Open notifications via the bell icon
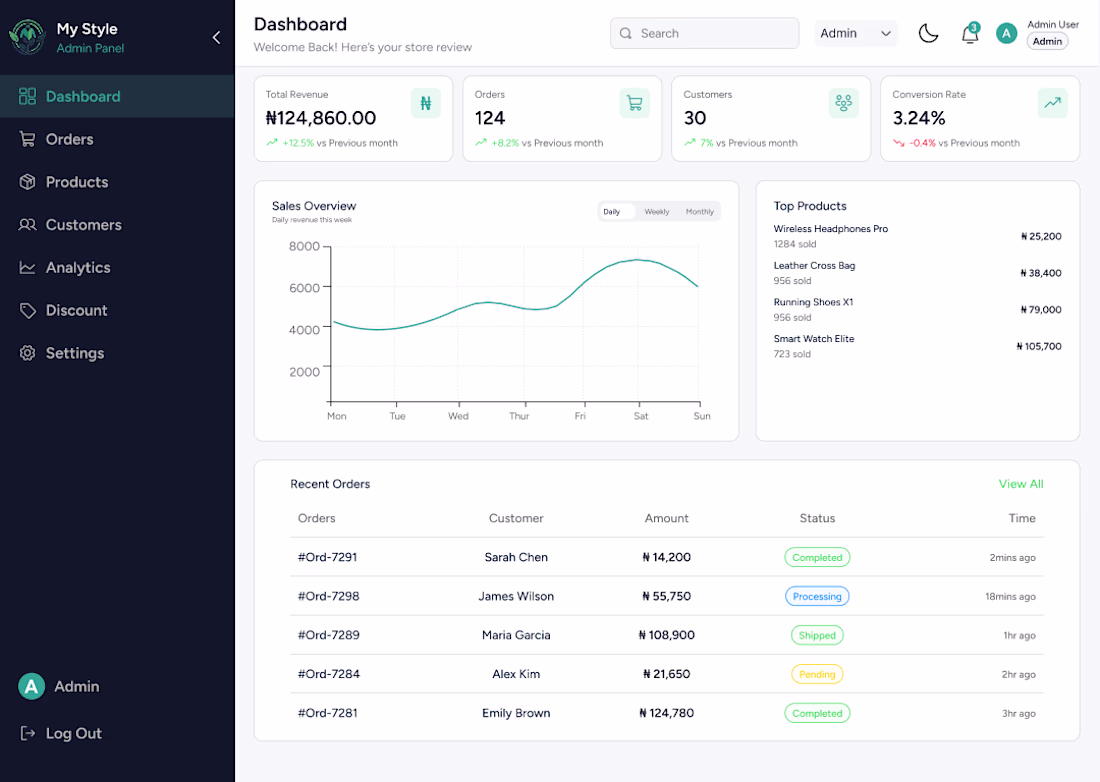 pyautogui.click(x=970, y=33)
